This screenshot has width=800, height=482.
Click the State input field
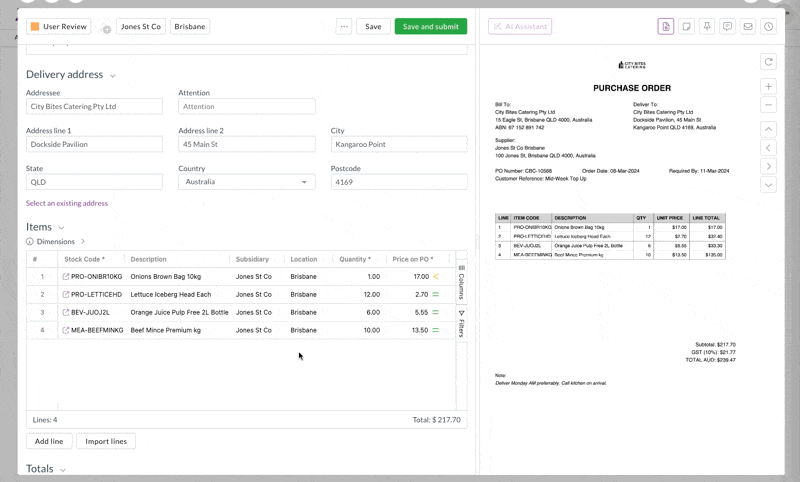pos(94,182)
